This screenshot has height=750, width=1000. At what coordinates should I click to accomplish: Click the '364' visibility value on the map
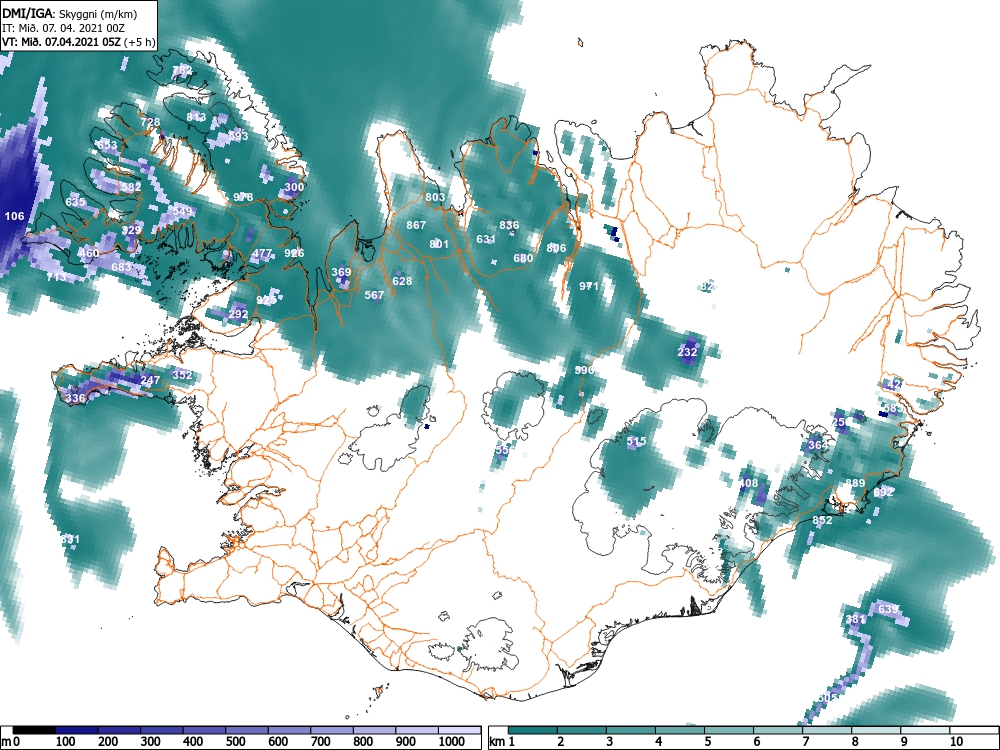pos(818,445)
